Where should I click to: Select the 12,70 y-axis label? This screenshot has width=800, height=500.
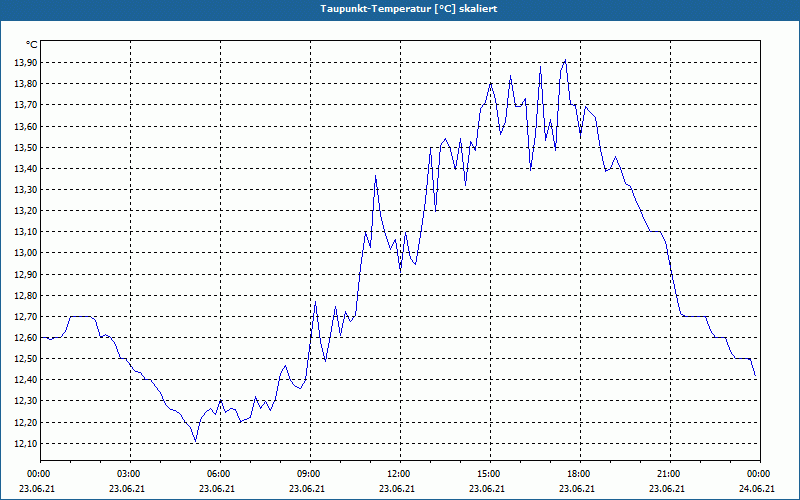(26, 317)
